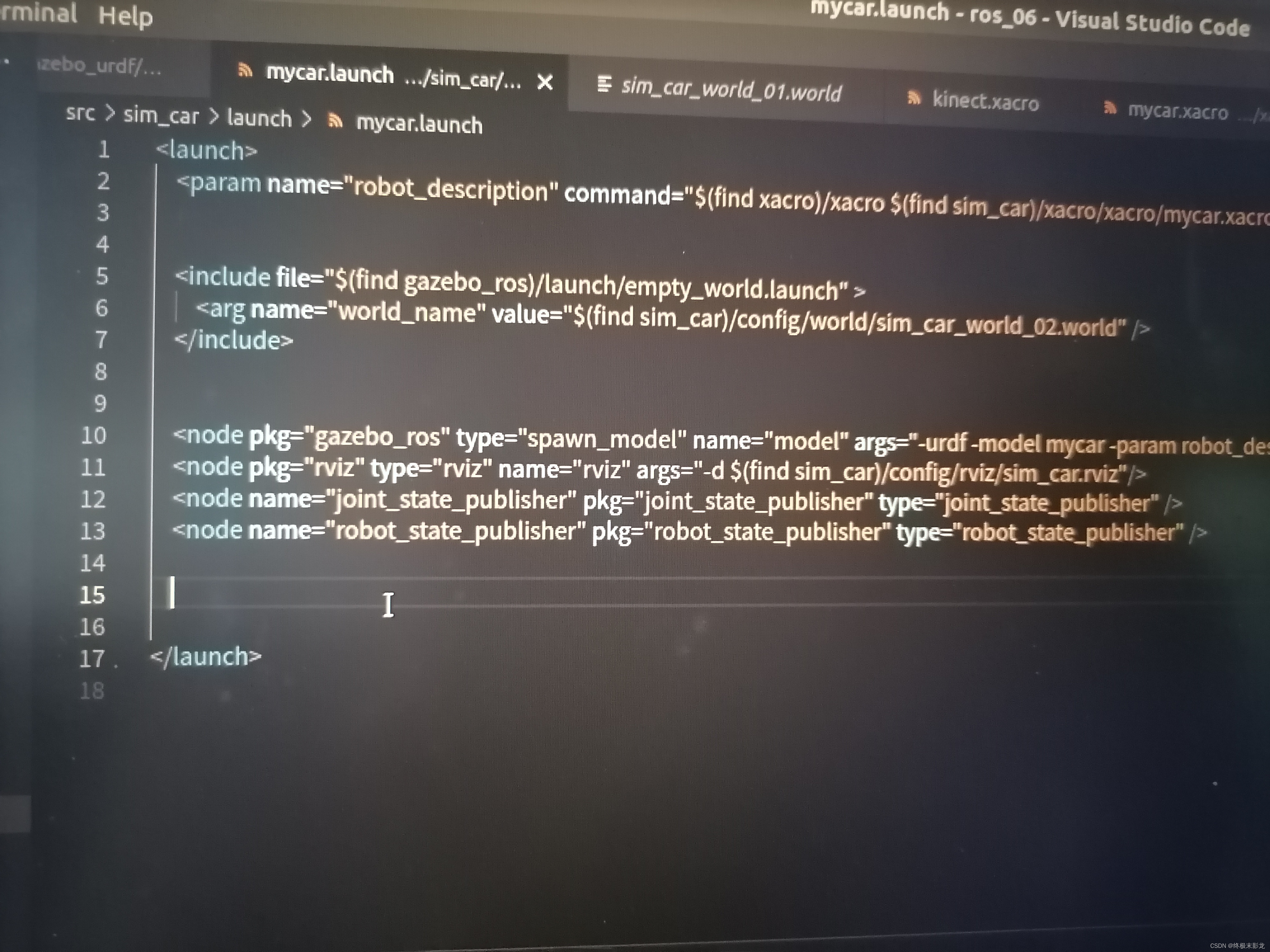Click name="joint_state_publisher" on line 12
The image size is (1270, 952).
click(412, 499)
